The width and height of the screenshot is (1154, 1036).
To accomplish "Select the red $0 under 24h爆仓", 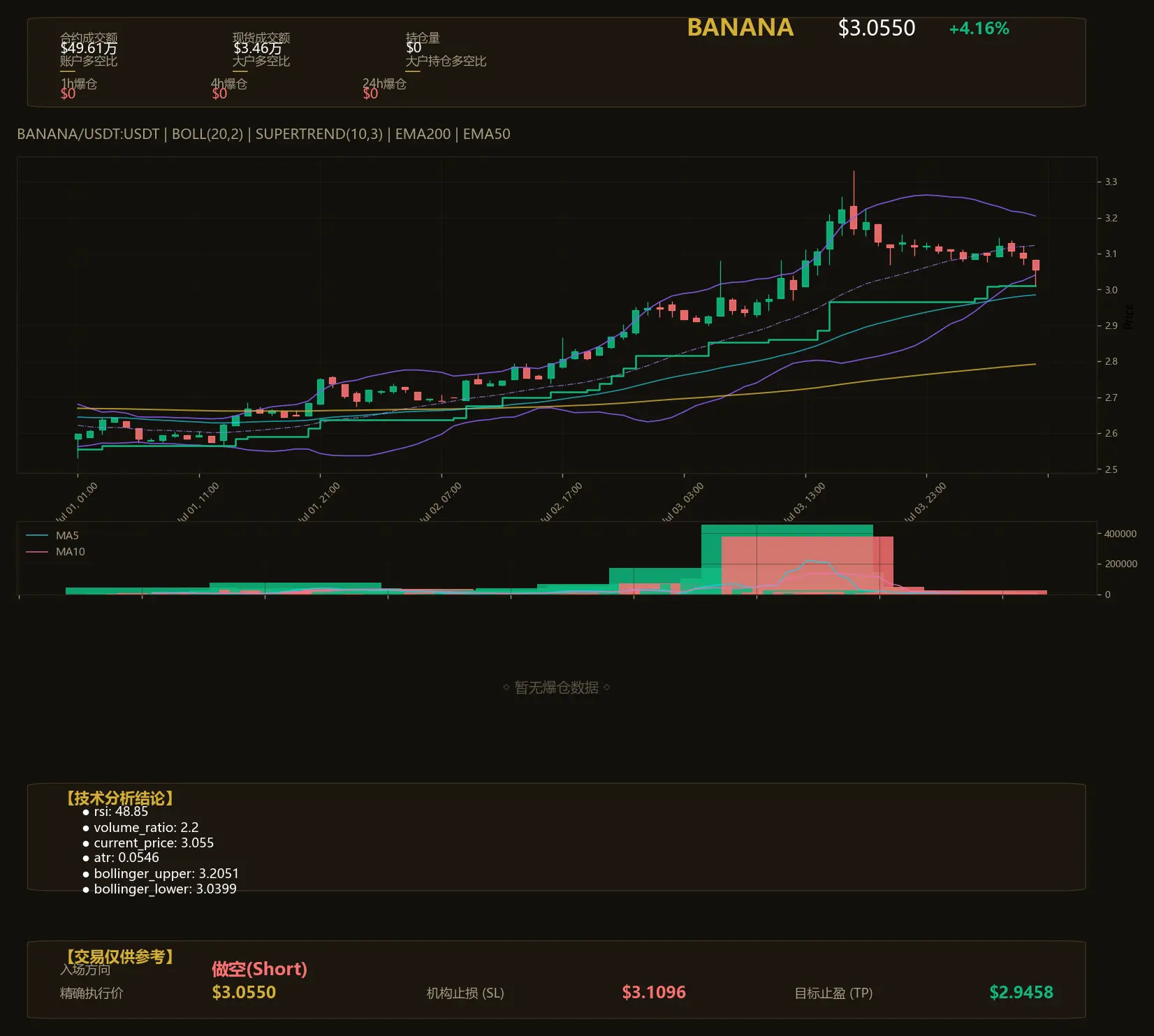I will [370, 94].
